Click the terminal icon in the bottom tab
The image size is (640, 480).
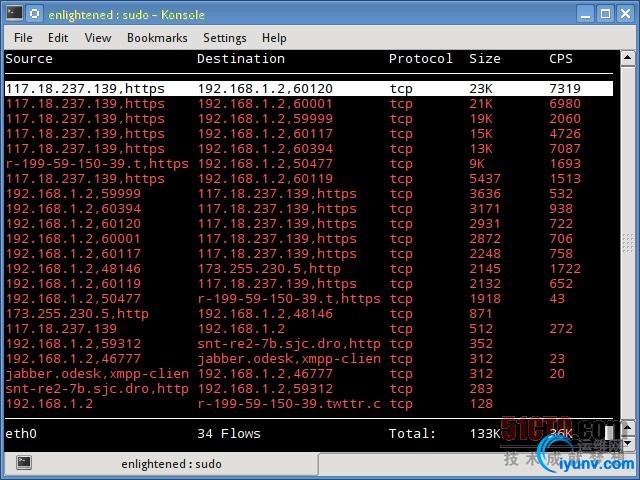(x=24, y=462)
